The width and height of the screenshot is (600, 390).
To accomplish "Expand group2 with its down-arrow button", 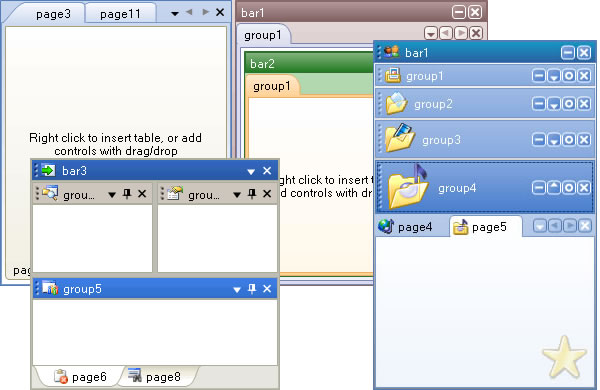I will pos(554,104).
